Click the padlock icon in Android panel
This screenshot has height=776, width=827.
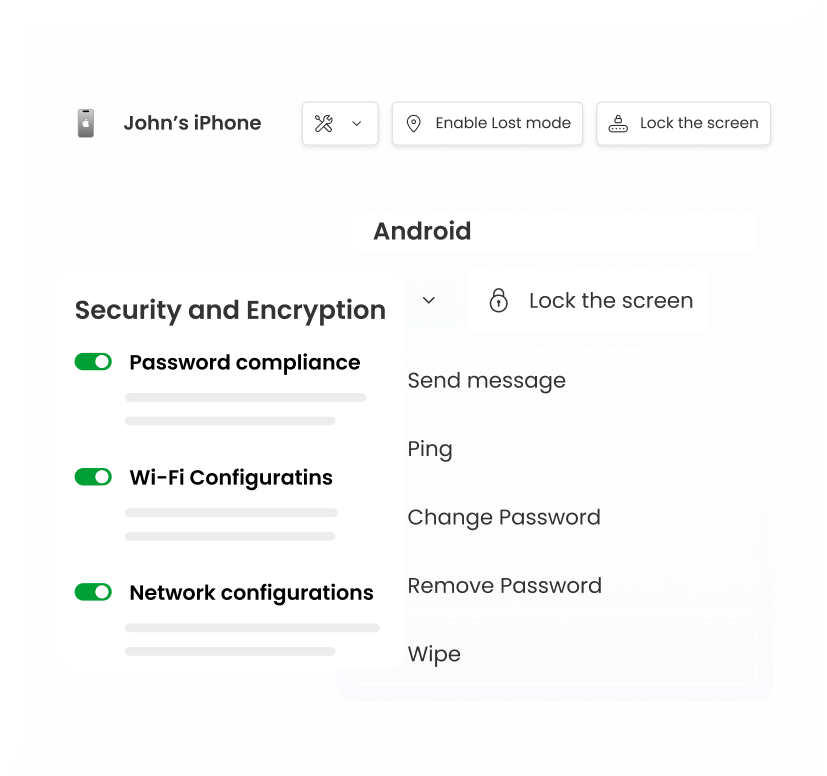pos(498,300)
